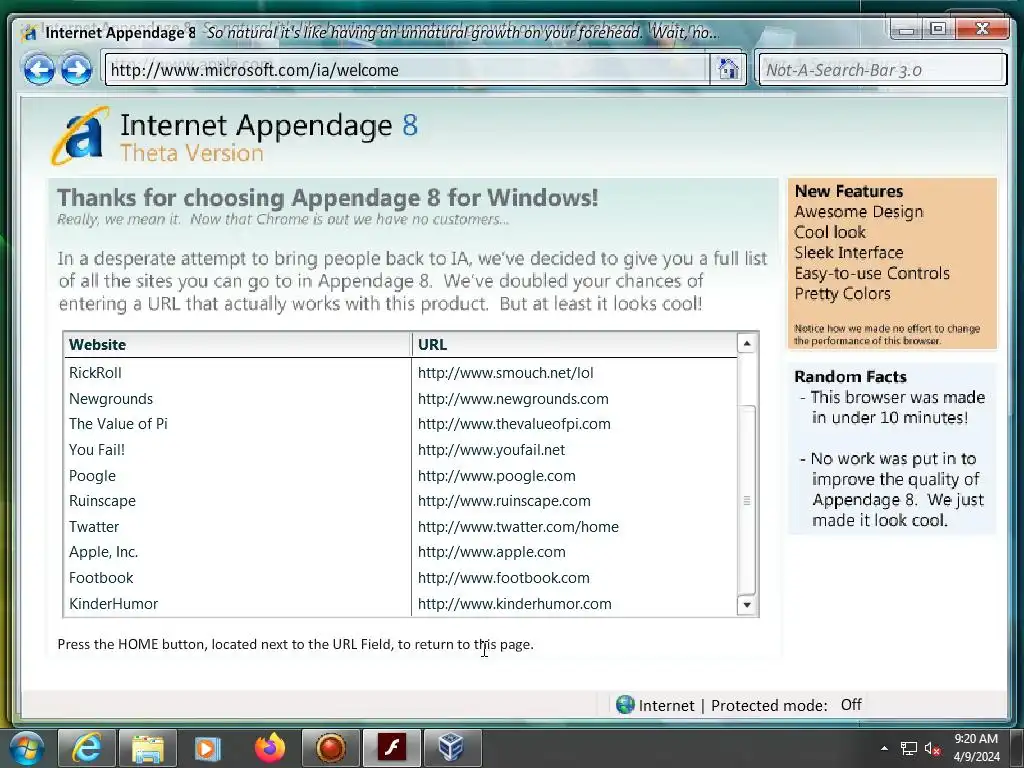Image resolution: width=1024 pixels, height=768 pixels.
Task: Click the http://www.footbook.com URL
Action: pos(504,578)
